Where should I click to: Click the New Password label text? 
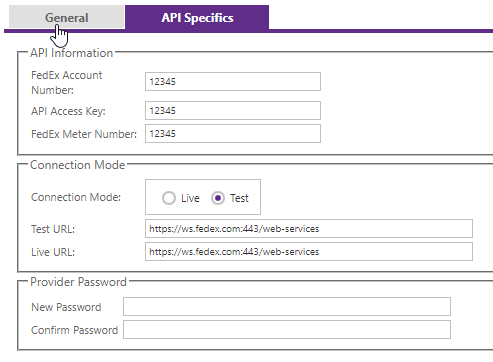click(66, 307)
